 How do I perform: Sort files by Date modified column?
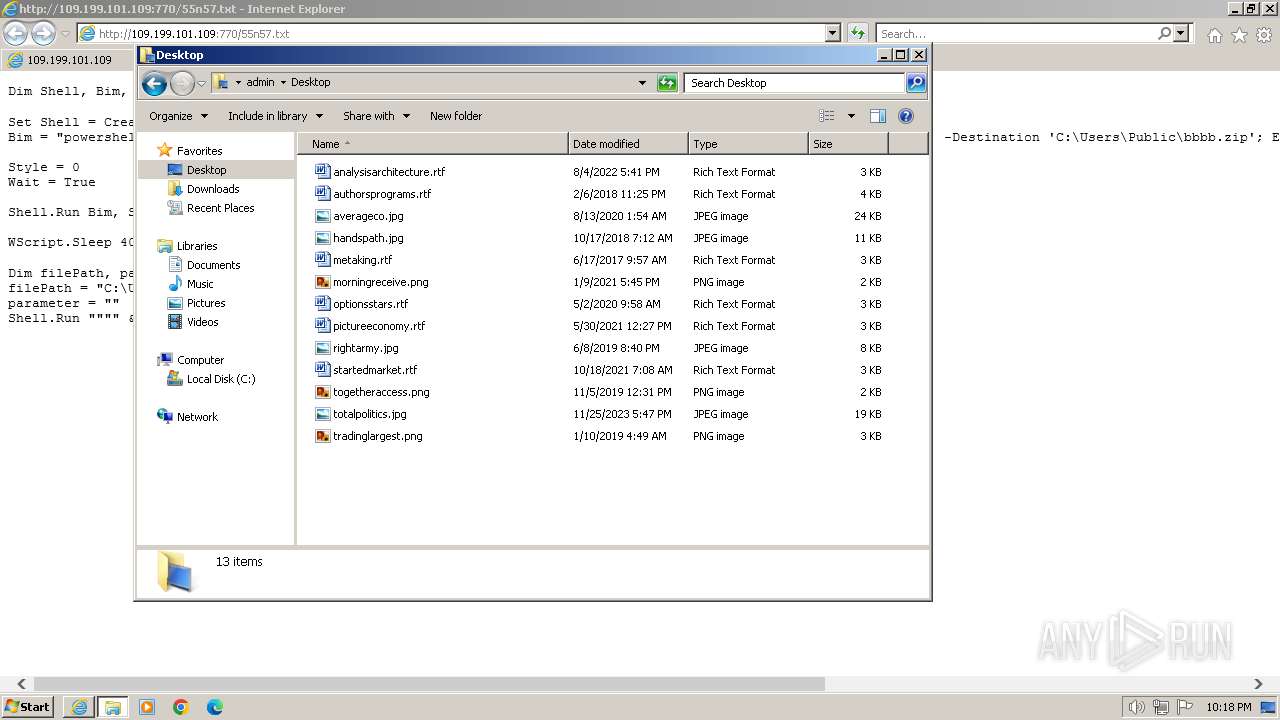[628, 144]
